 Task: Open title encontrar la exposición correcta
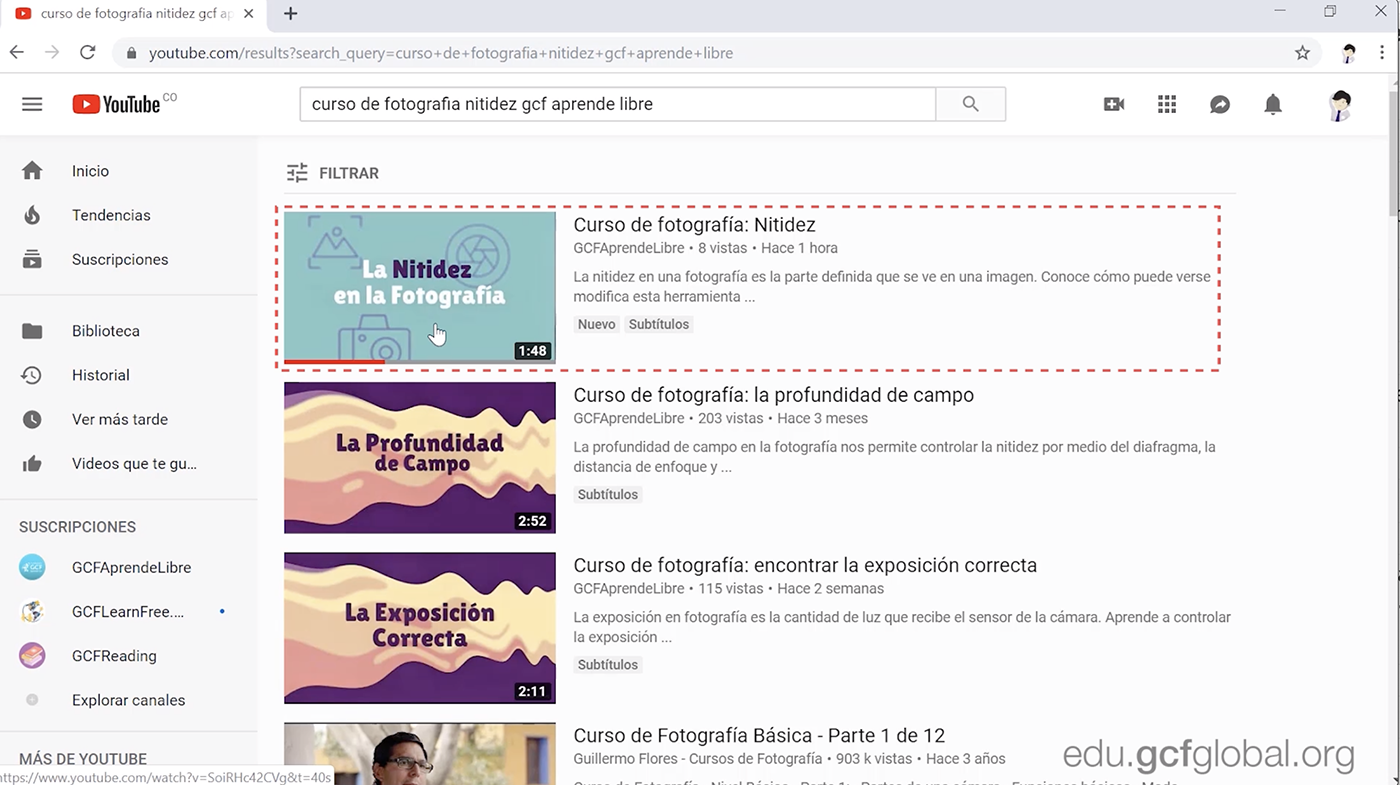[x=805, y=565]
